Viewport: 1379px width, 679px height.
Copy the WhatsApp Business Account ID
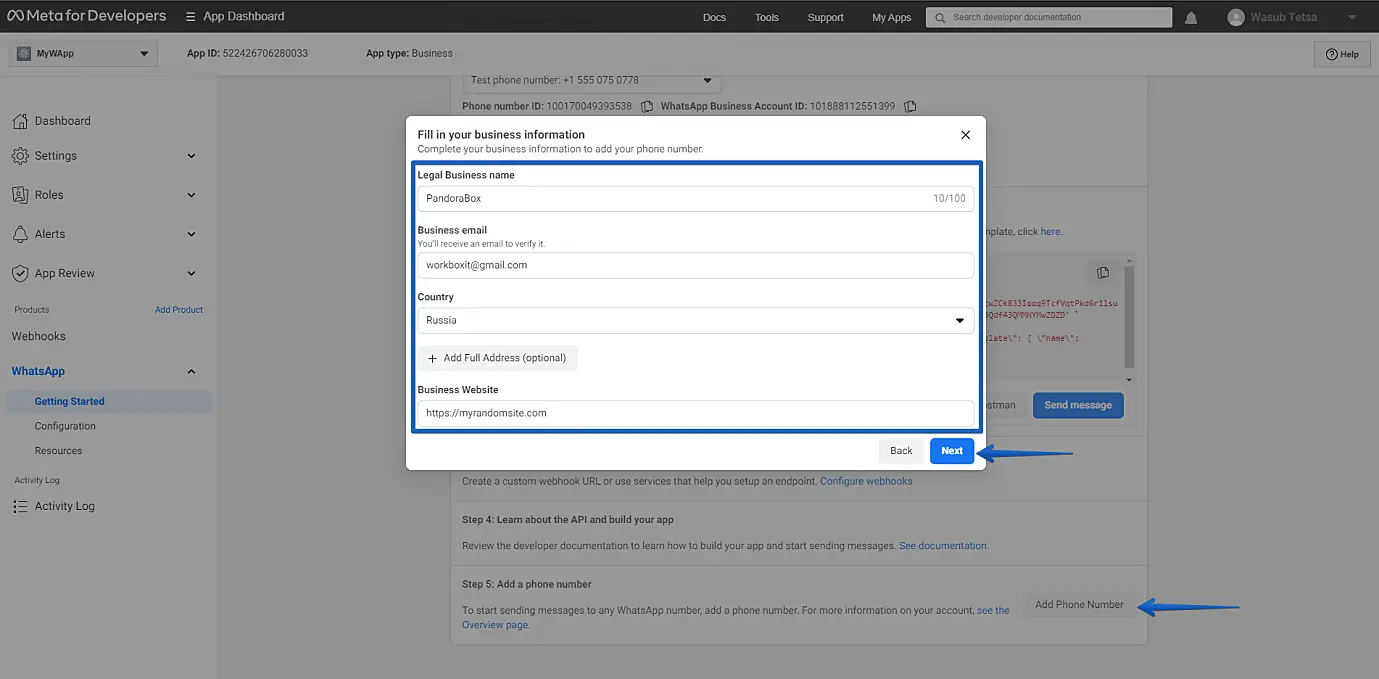point(910,106)
